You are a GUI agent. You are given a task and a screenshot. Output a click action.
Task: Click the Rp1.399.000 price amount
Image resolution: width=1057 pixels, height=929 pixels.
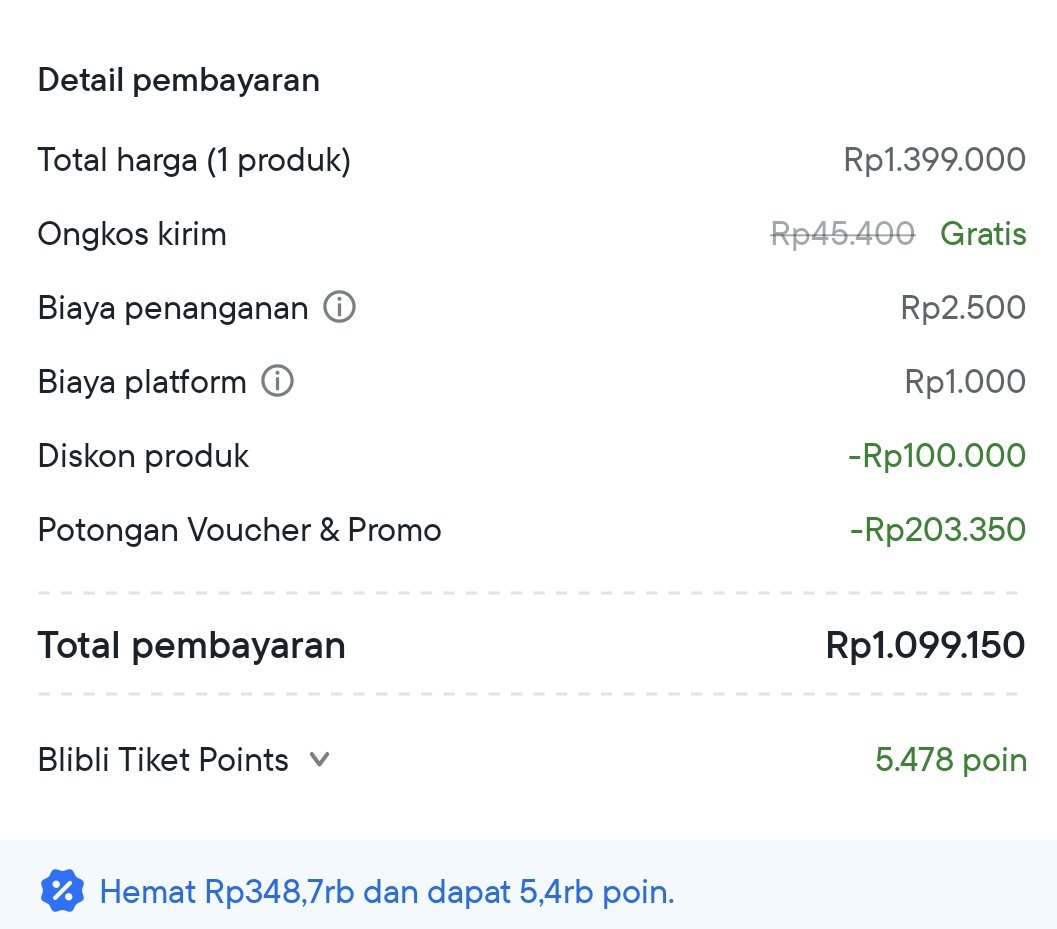934,160
